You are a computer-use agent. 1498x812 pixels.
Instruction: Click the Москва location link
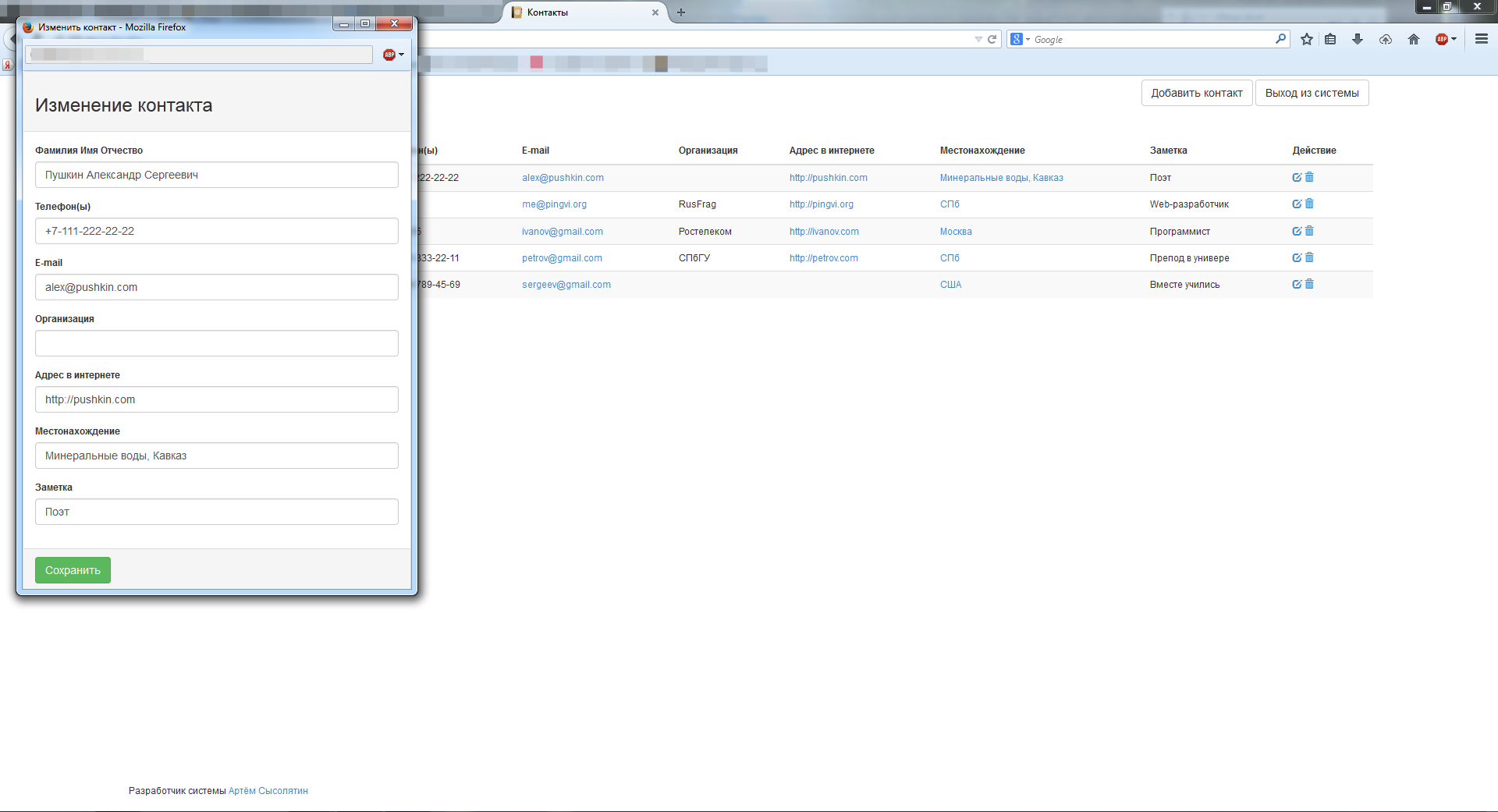956,232
